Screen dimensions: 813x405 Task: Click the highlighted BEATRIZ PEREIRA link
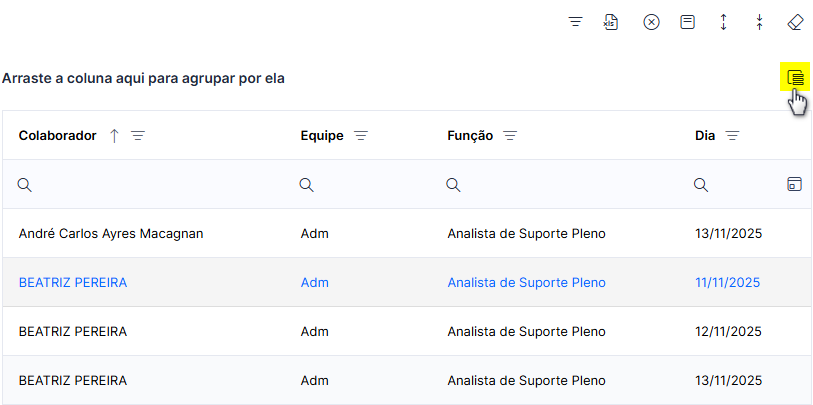(73, 283)
